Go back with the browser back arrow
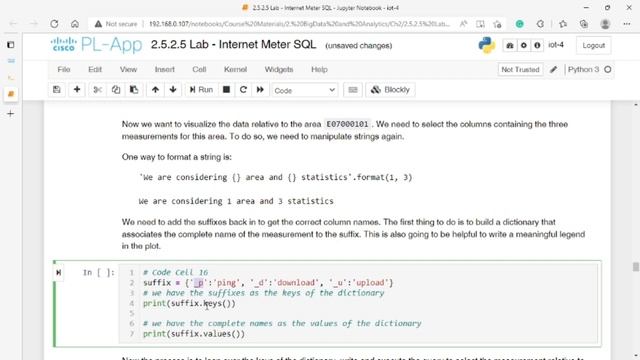This screenshot has width=640, height=360. 13,24
